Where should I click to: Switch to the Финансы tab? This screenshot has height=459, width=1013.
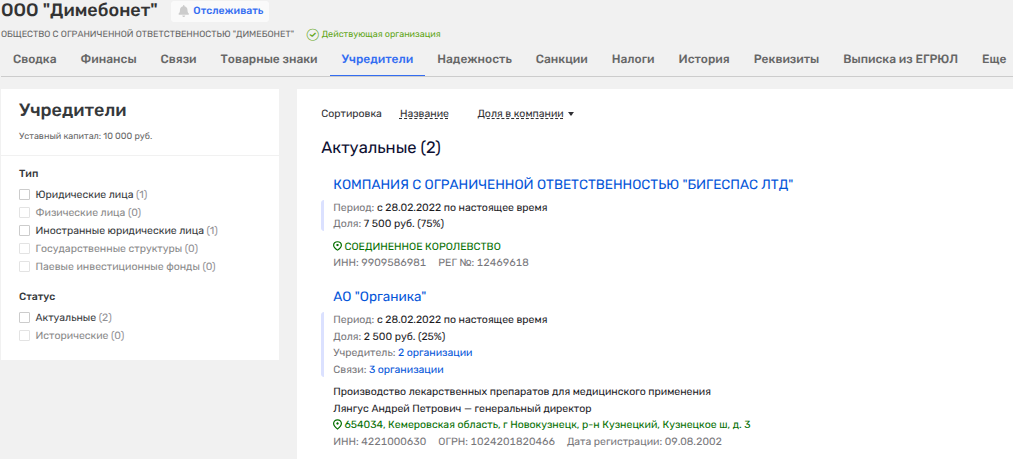[108, 59]
